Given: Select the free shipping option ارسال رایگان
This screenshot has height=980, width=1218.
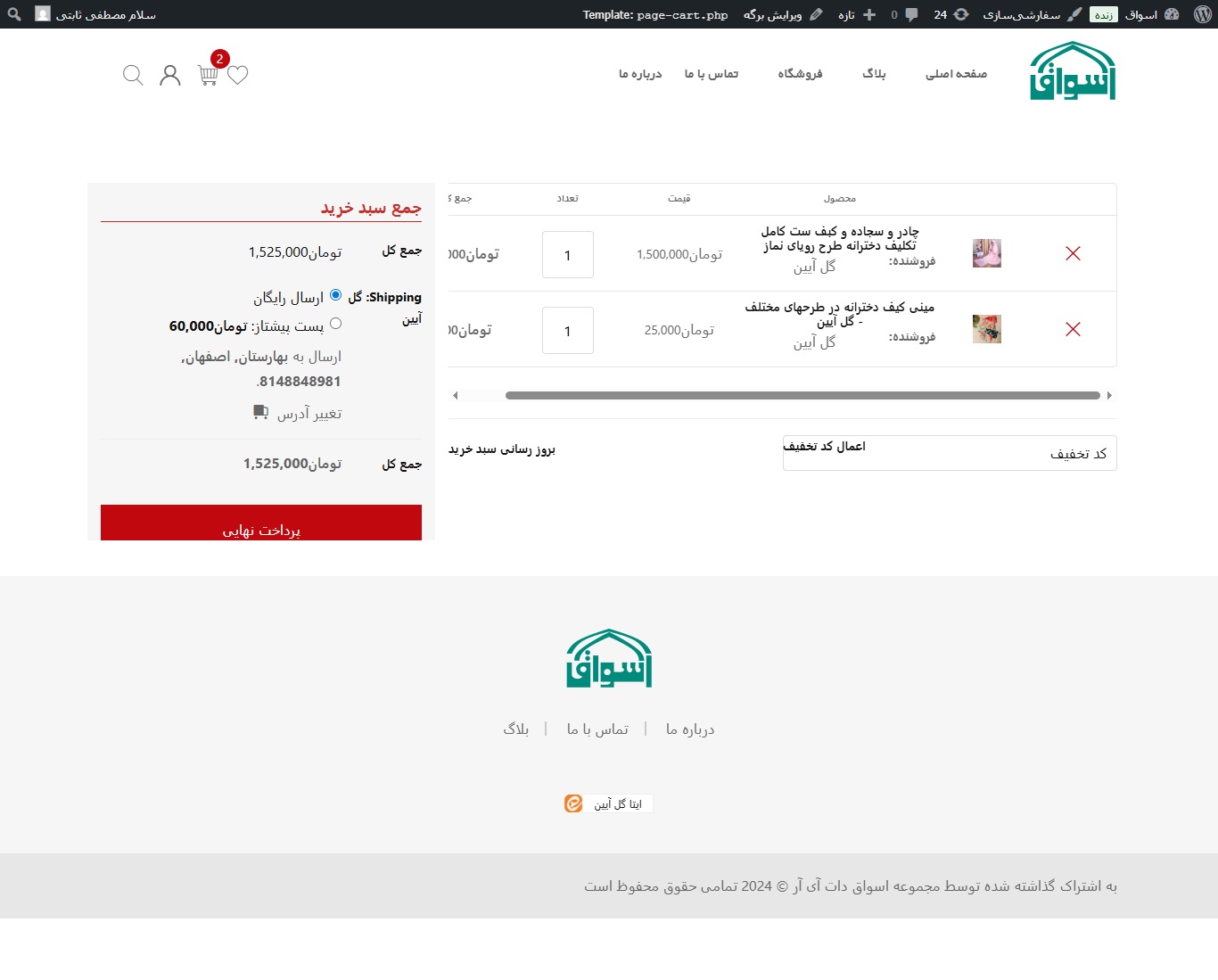Looking at the screenshot, I should click(x=335, y=293).
